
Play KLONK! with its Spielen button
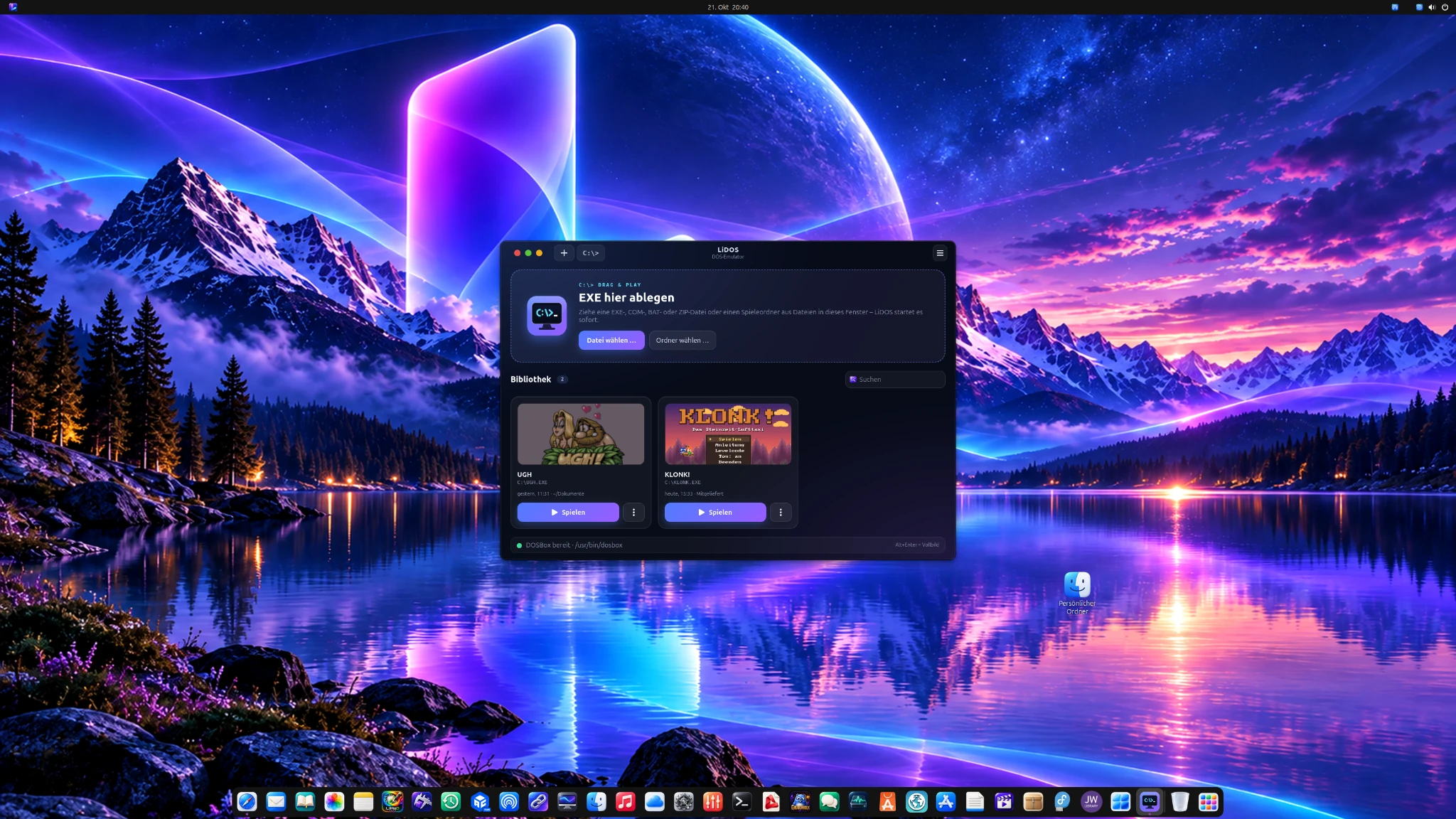(715, 513)
